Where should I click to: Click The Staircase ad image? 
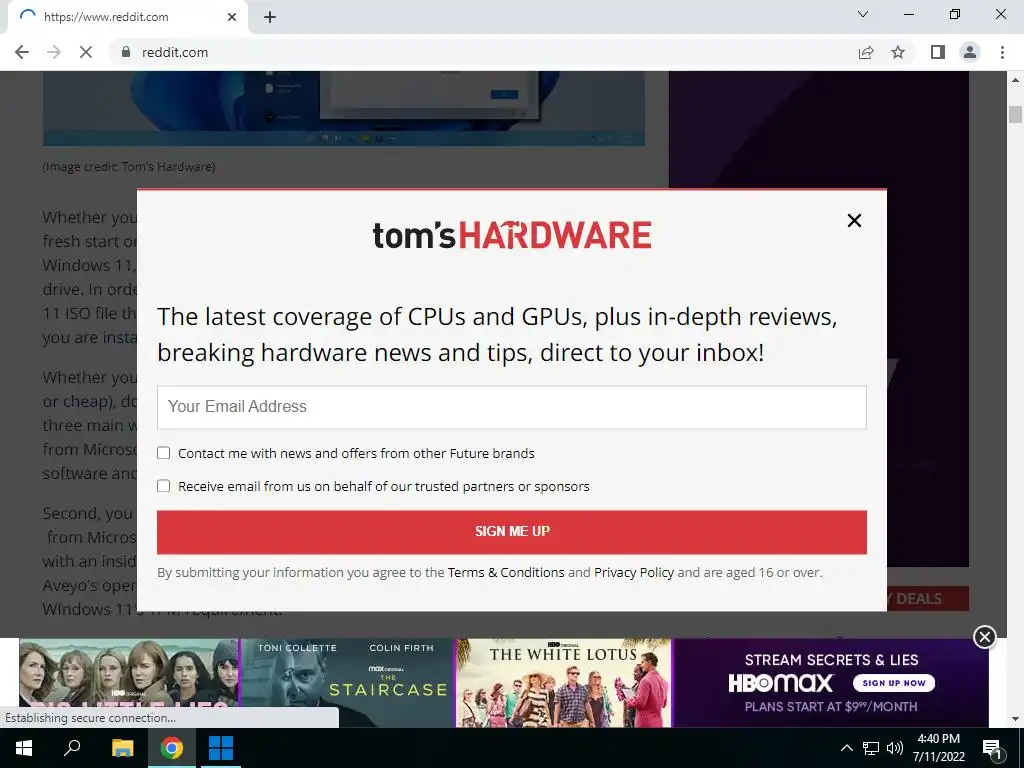[x=347, y=683]
